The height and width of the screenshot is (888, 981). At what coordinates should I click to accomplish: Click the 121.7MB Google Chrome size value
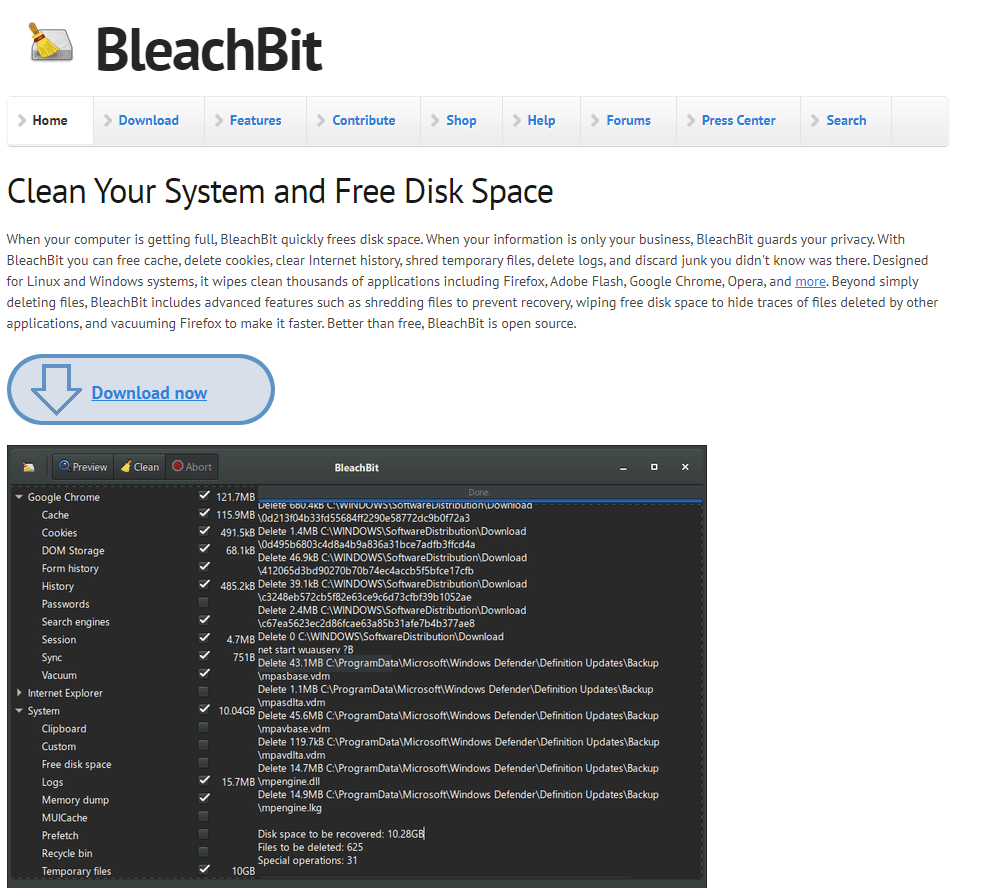click(235, 497)
